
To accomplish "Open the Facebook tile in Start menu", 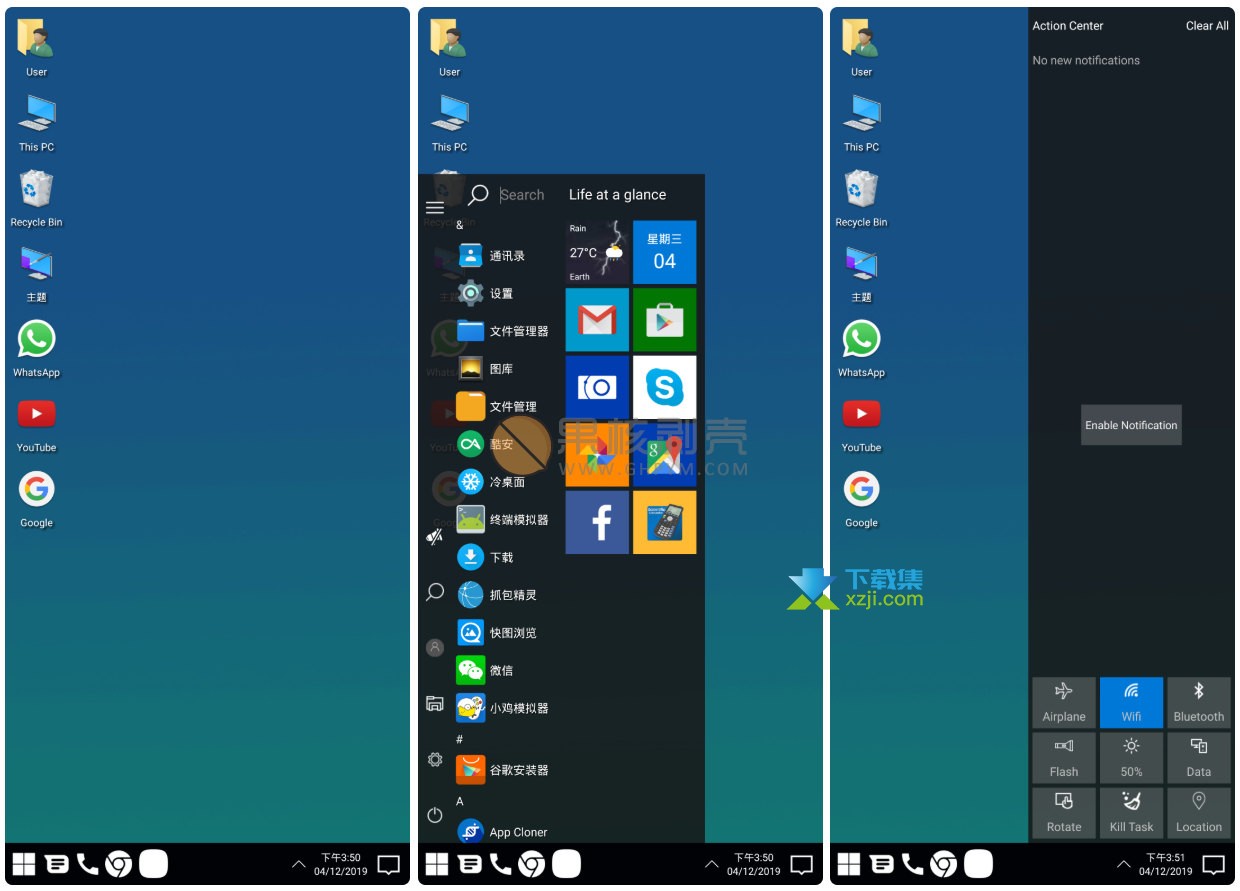I will click(x=597, y=522).
